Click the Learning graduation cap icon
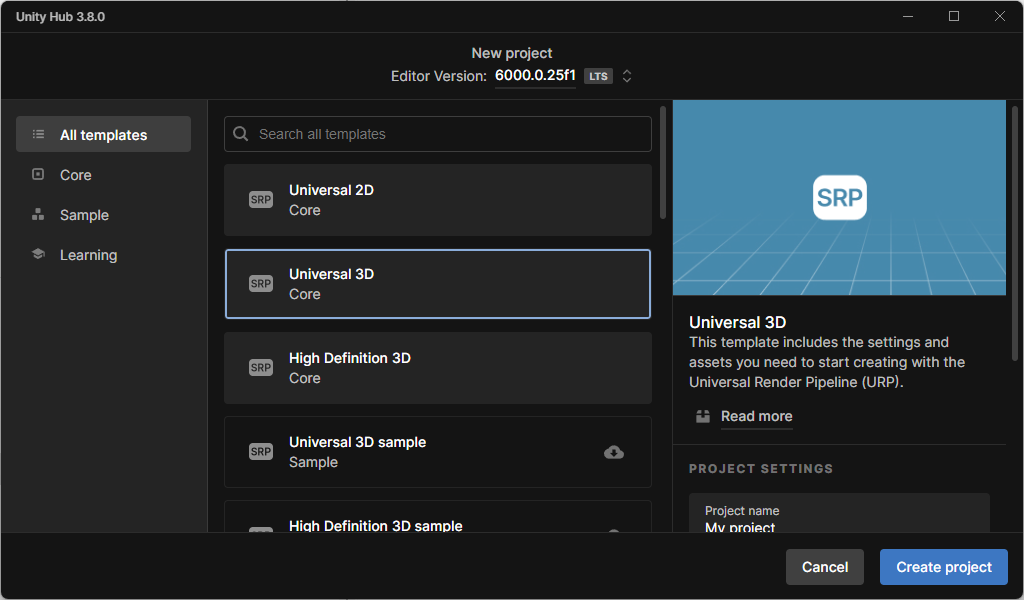 tap(38, 254)
